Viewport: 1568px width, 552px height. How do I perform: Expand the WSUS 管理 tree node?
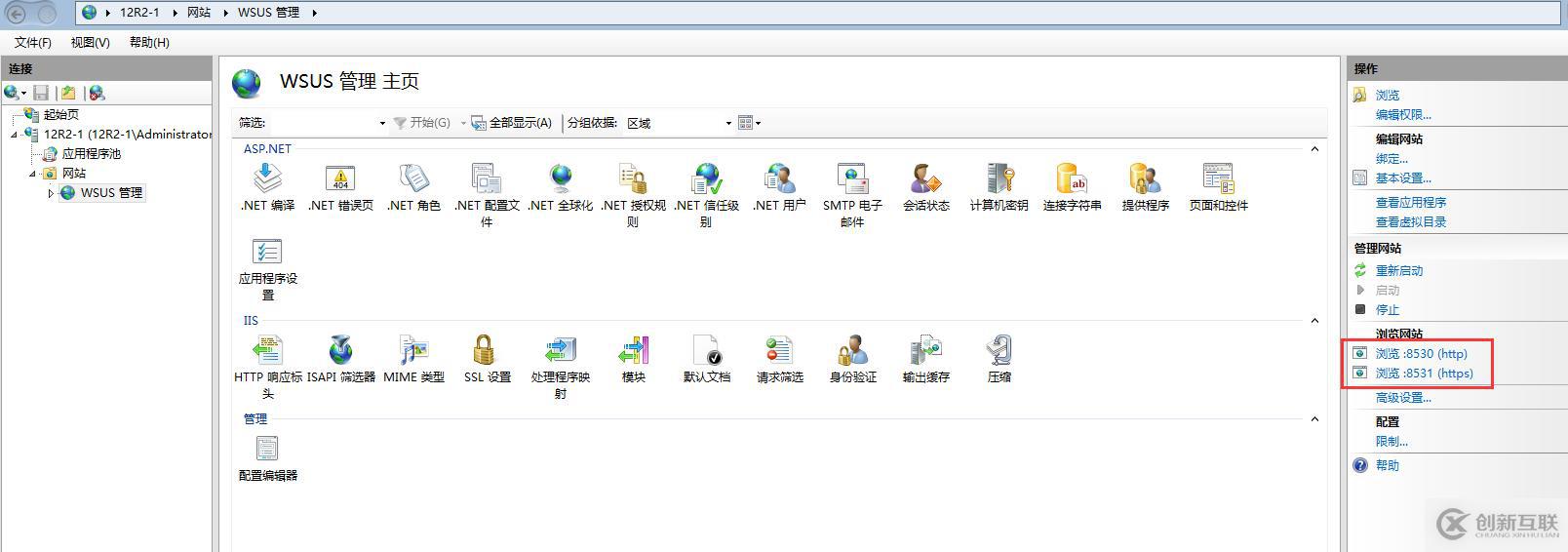[x=51, y=193]
